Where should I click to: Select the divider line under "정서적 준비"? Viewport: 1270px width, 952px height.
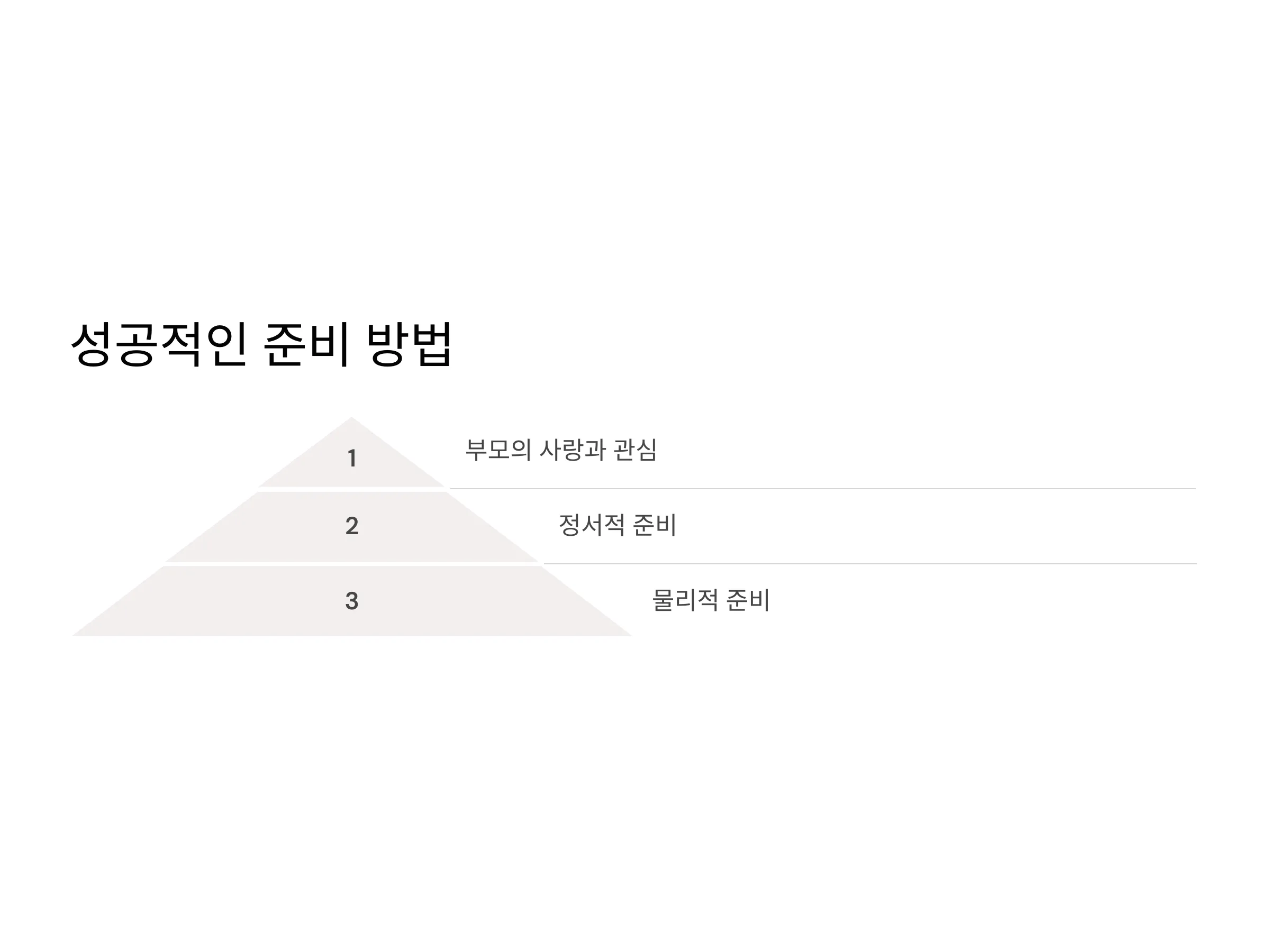(870, 564)
